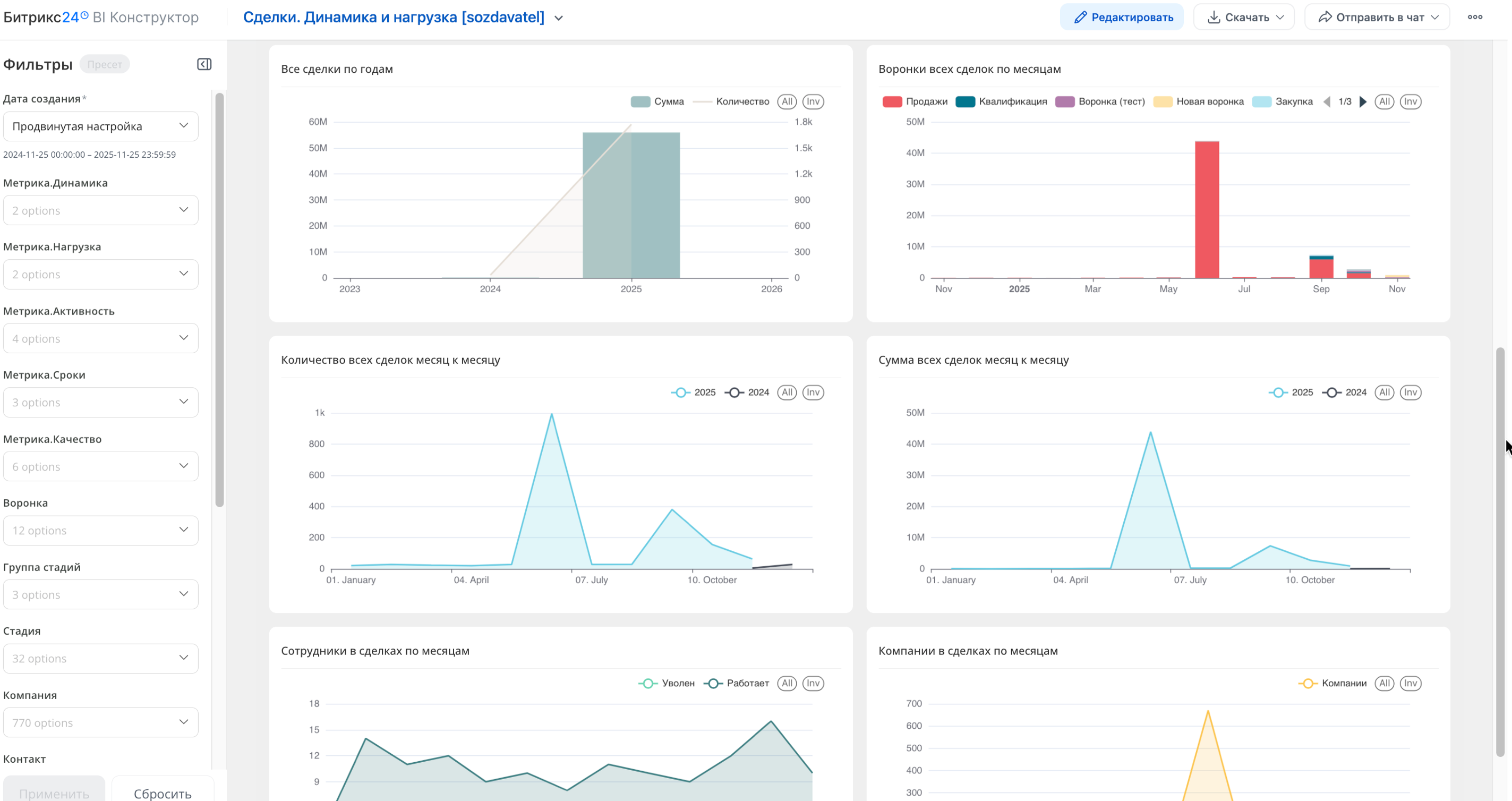The height and width of the screenshot is (801, 1512).
Task: Click the pencil Edit (Редактировать) button
Action: click(x=1122, y=17)
